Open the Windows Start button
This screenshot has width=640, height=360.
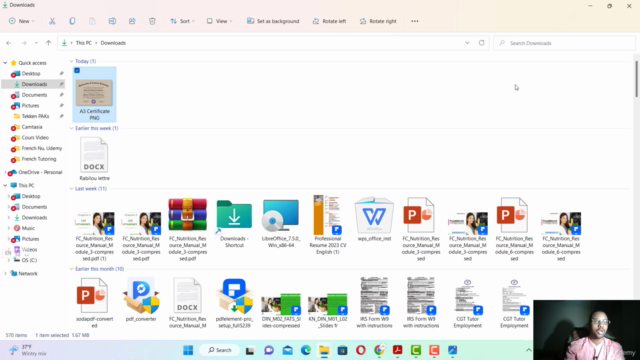(188, 350)
